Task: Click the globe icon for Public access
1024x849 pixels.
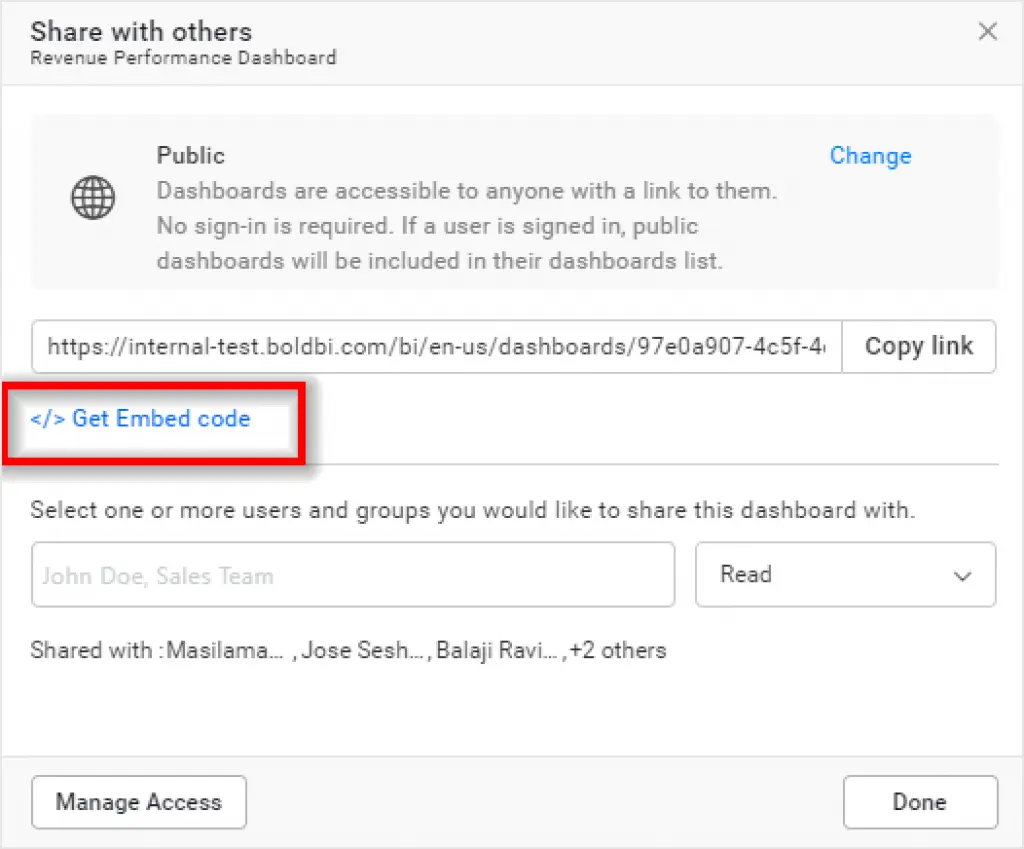Action: click(93, 199)
